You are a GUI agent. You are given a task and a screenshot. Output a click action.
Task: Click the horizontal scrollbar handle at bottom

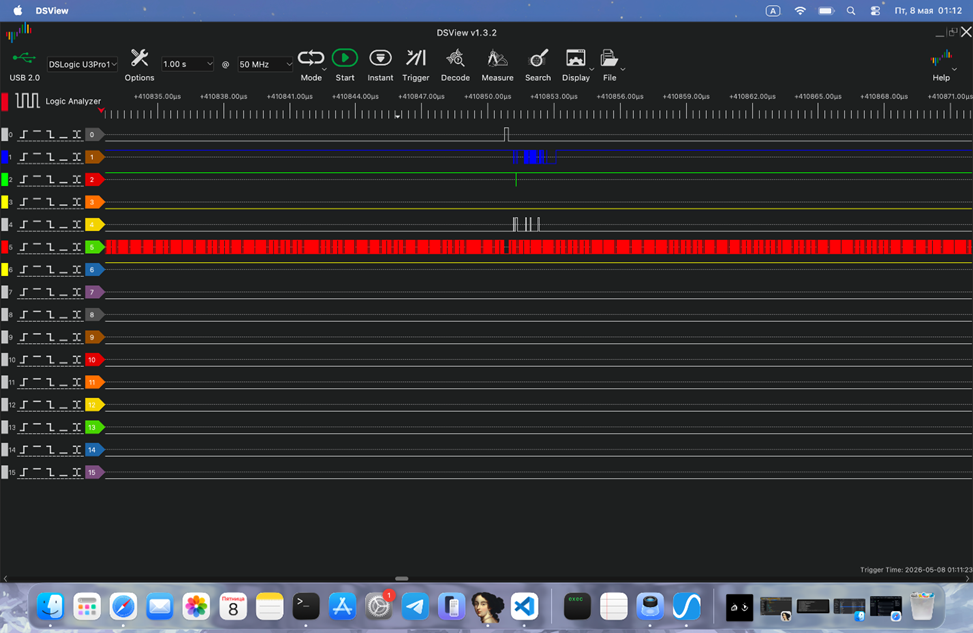click(401, 578)
